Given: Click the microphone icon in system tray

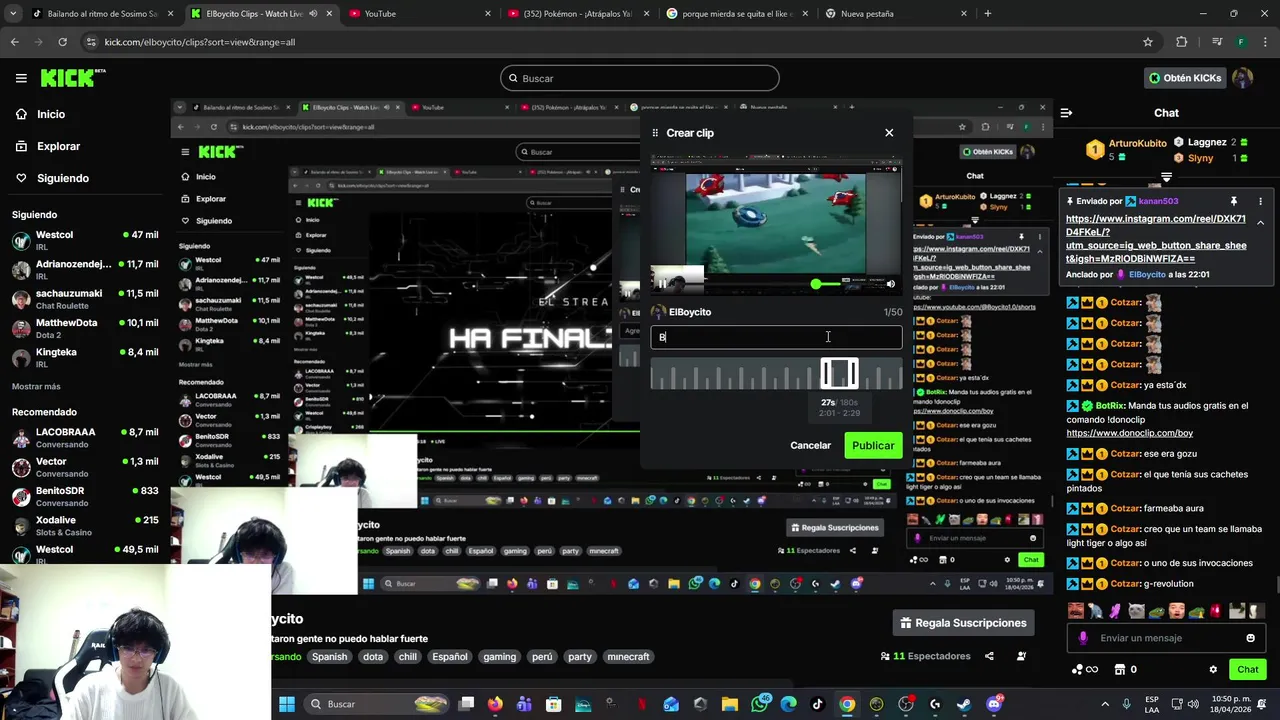Looking at the screenshot, I should point(1127,704).
